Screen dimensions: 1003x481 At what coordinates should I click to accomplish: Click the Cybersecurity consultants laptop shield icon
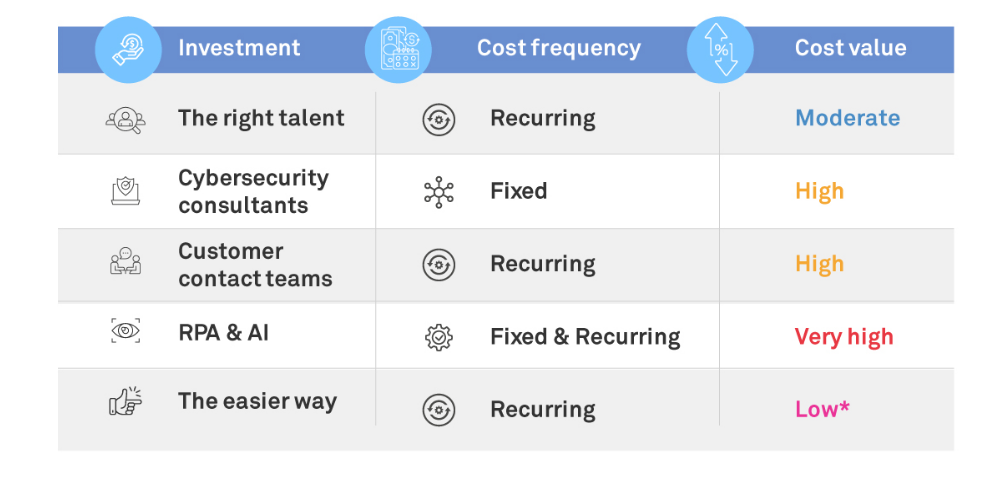tap(125, 191)
